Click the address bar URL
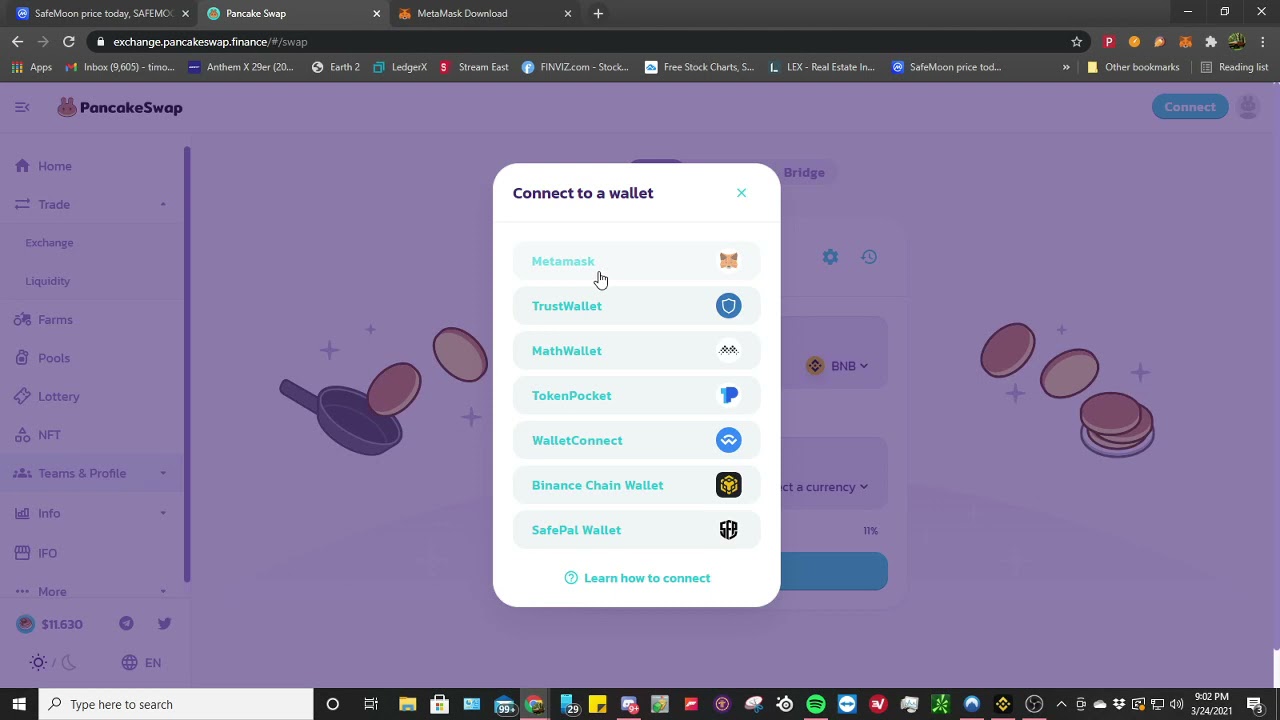 210,42
